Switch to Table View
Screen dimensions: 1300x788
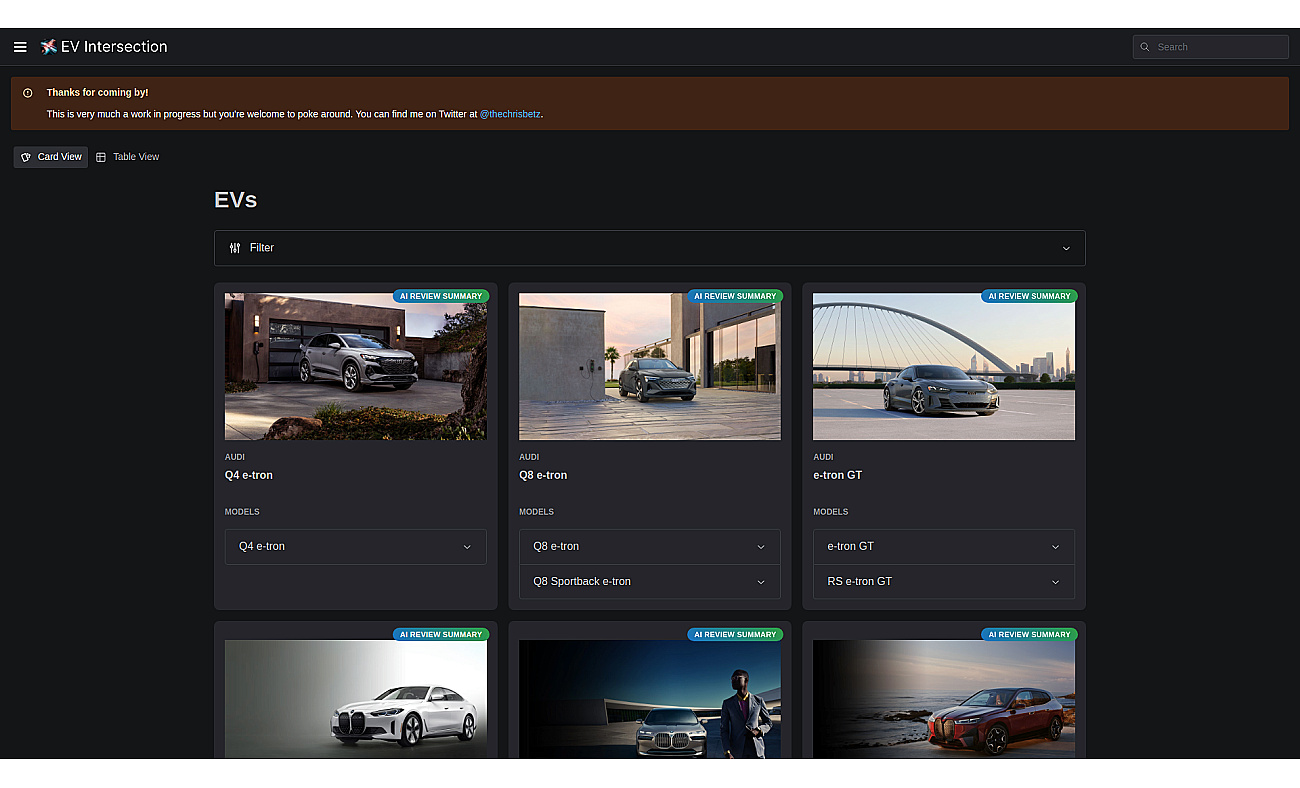(127, 157)
